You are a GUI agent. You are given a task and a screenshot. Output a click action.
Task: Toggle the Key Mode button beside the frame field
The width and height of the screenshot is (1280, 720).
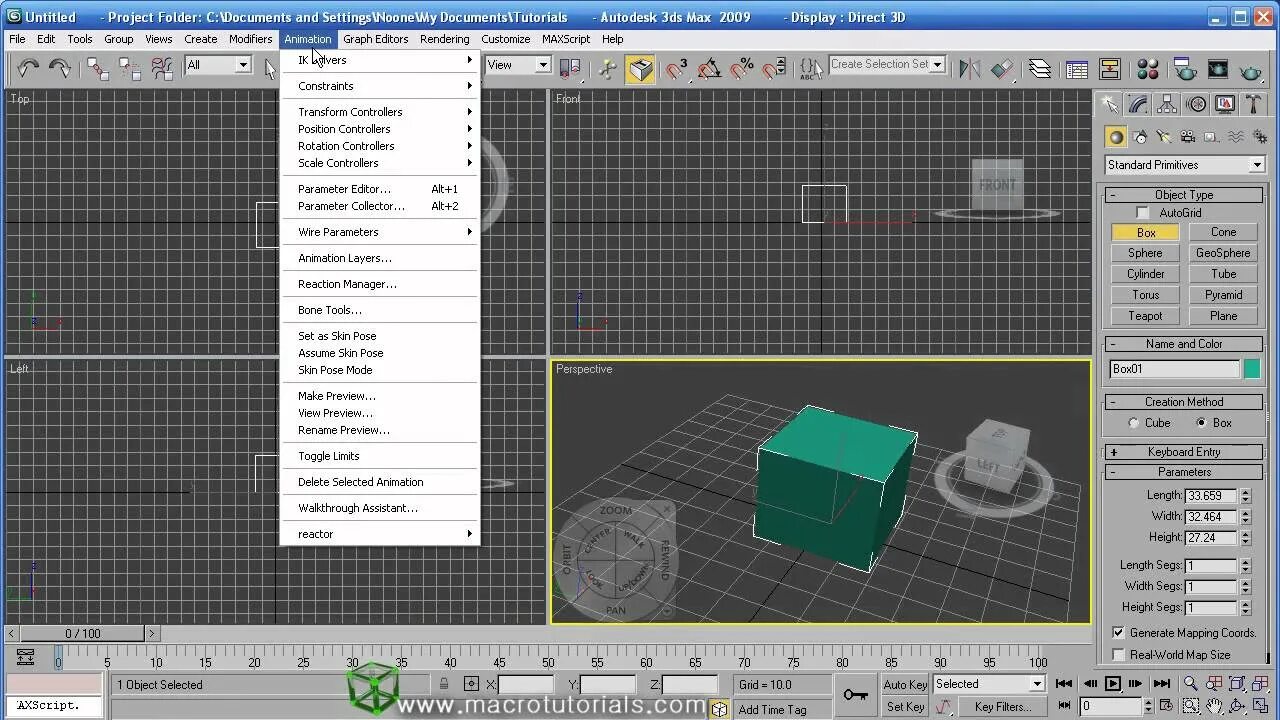coord(1064,706)
